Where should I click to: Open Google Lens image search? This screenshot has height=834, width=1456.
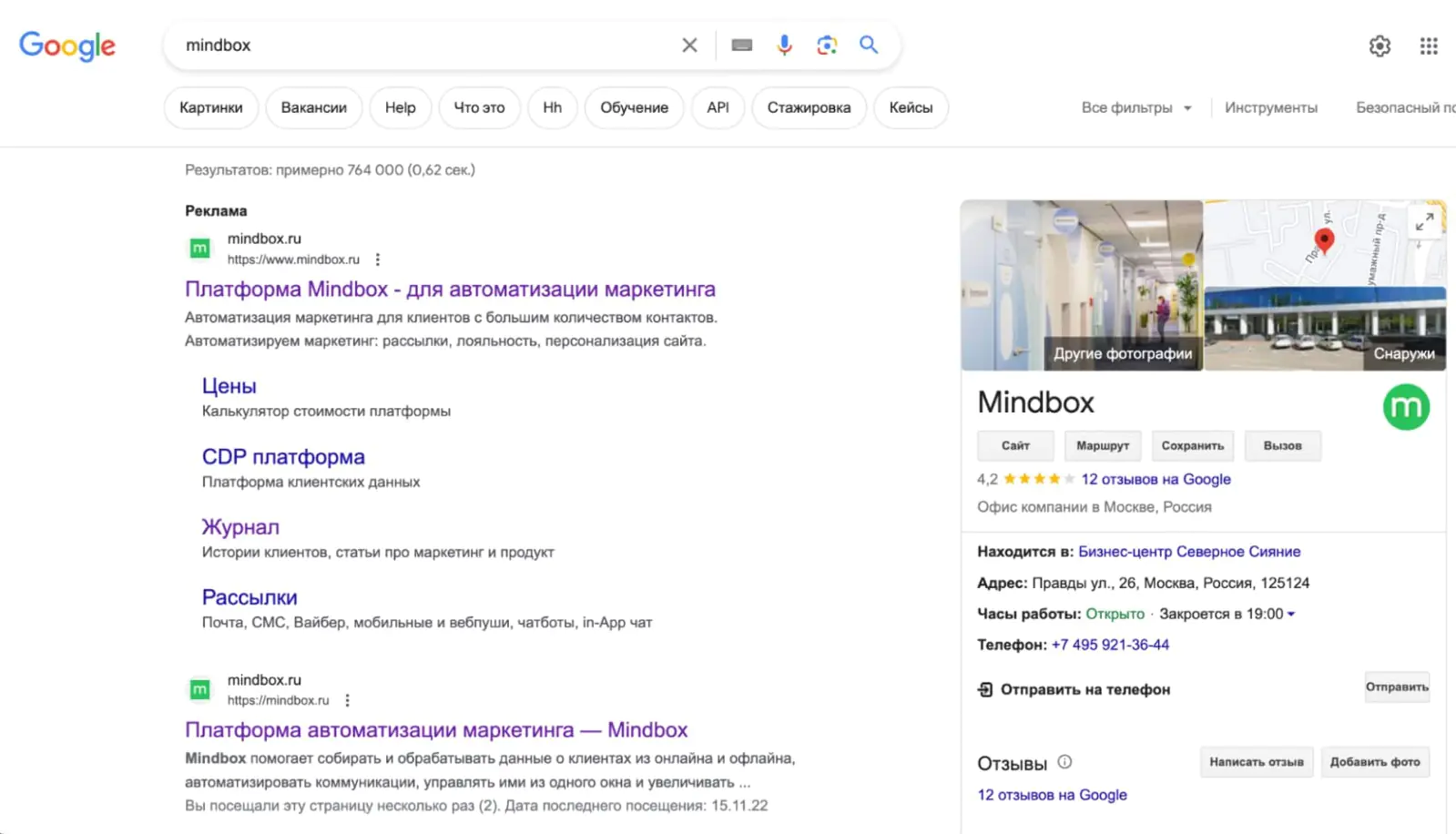click(826, 45)
